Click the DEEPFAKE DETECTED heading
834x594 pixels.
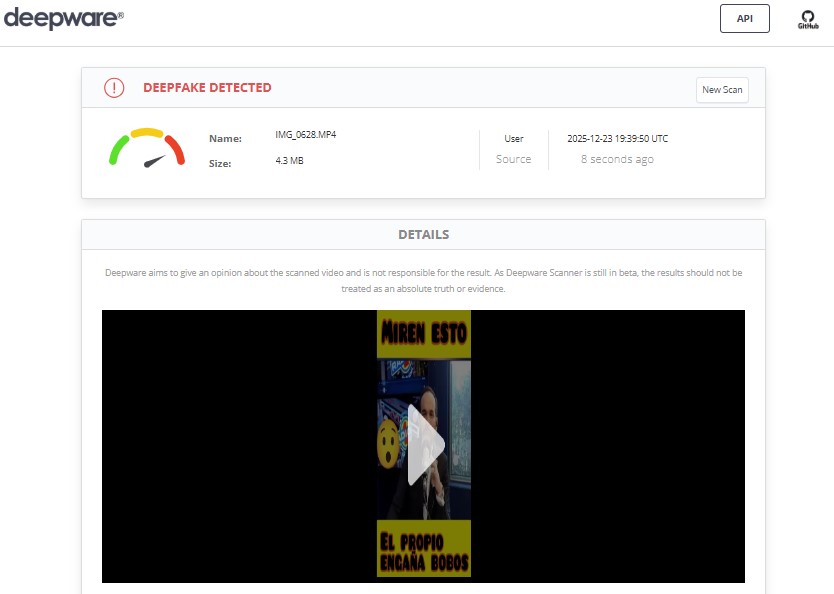pyautogui.click(x=207, y=88)
